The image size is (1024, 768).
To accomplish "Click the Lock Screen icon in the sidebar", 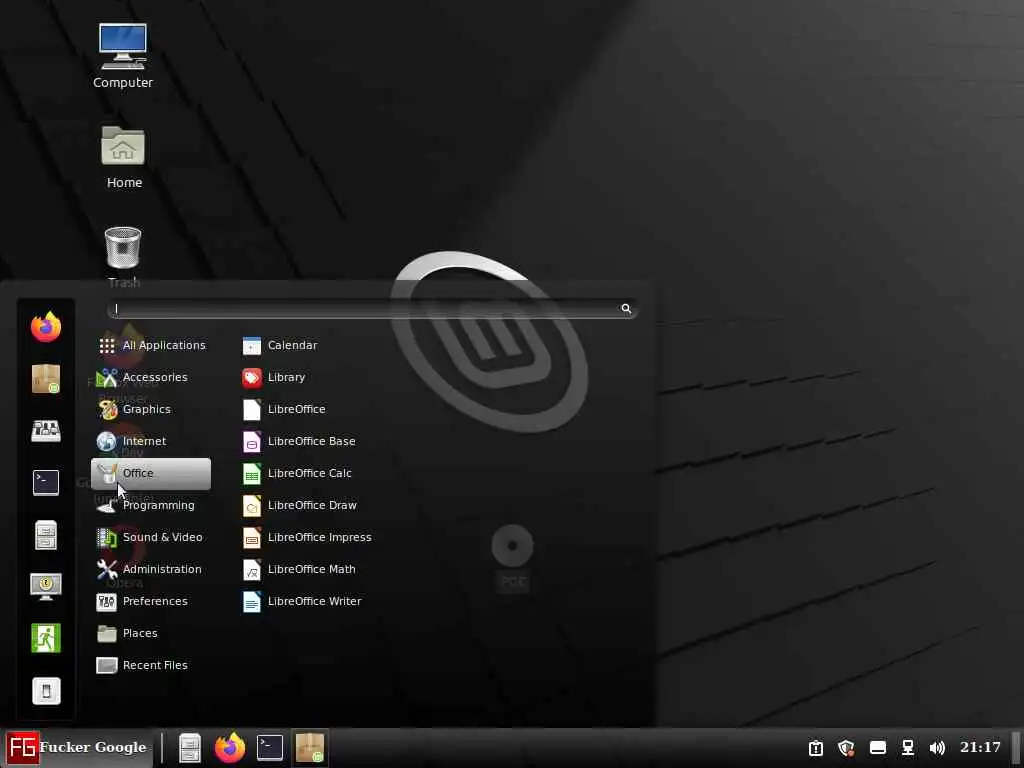I will [x=46, y=586].
